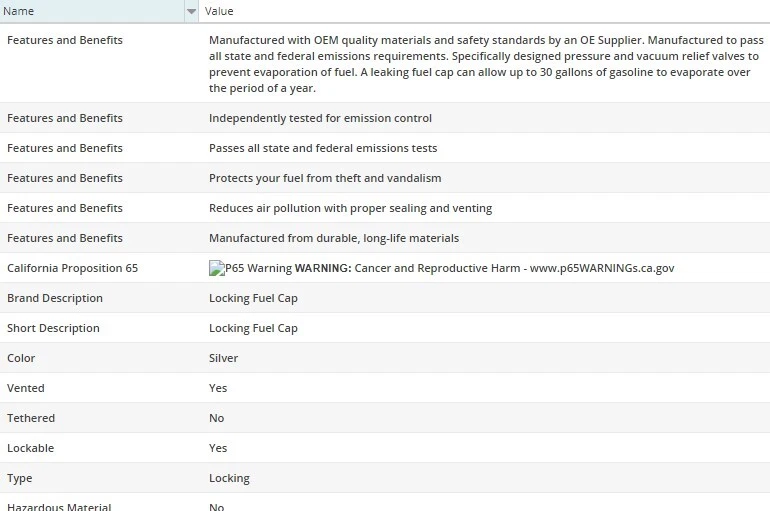Select the Type value Locking

pyautogui.click(x=229, y=478)
